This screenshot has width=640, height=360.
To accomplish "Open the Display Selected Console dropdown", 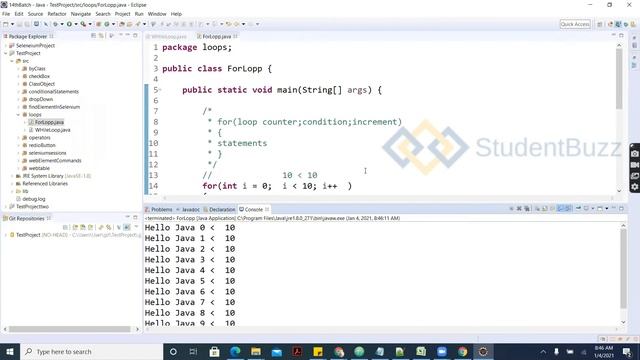I will pos(593,209).
